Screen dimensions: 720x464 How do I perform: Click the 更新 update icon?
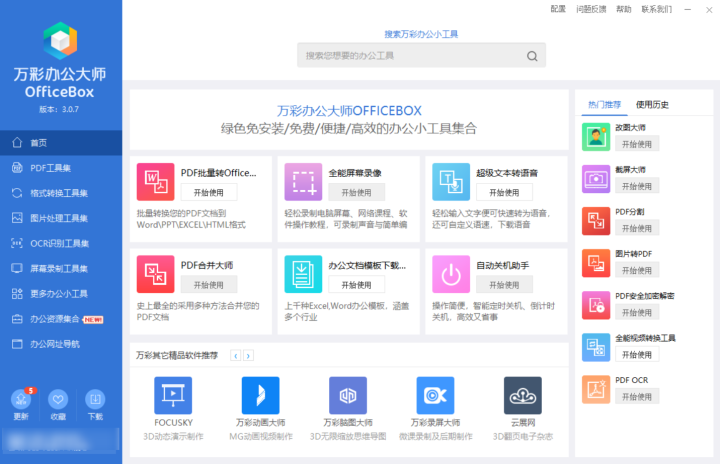pos(21,399)
